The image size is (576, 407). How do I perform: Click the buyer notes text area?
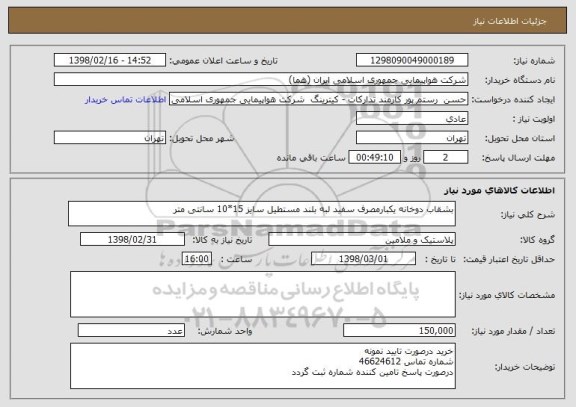263,366
